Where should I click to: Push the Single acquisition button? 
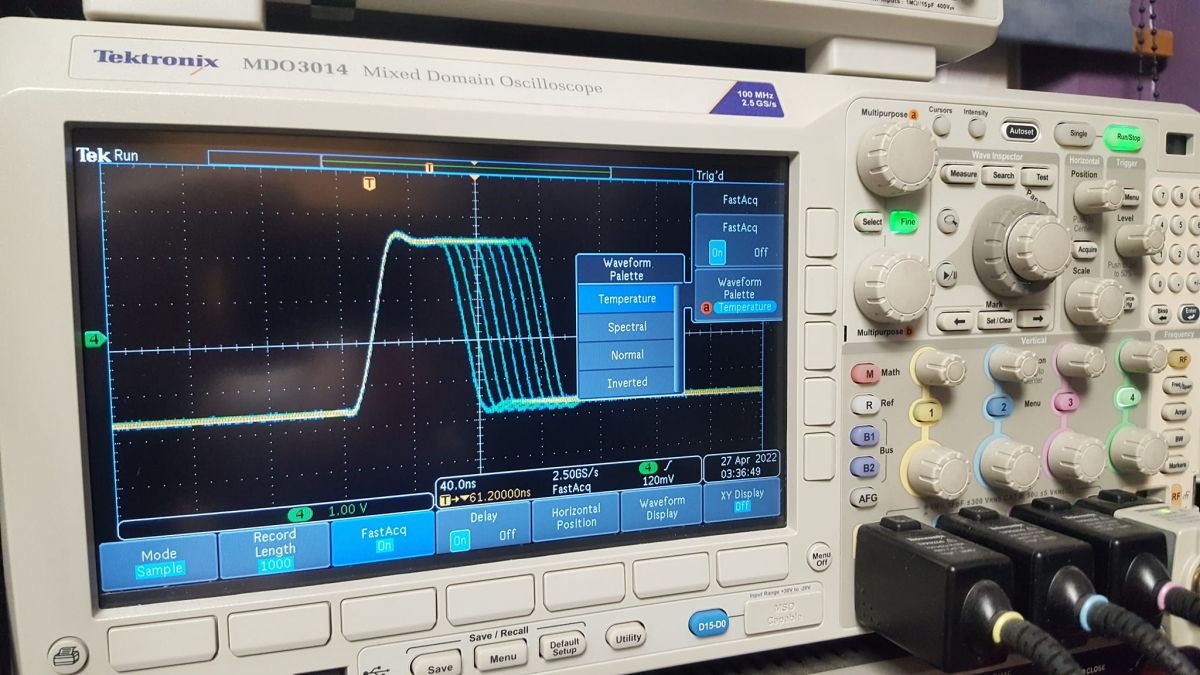click(x=1077, y=133)
